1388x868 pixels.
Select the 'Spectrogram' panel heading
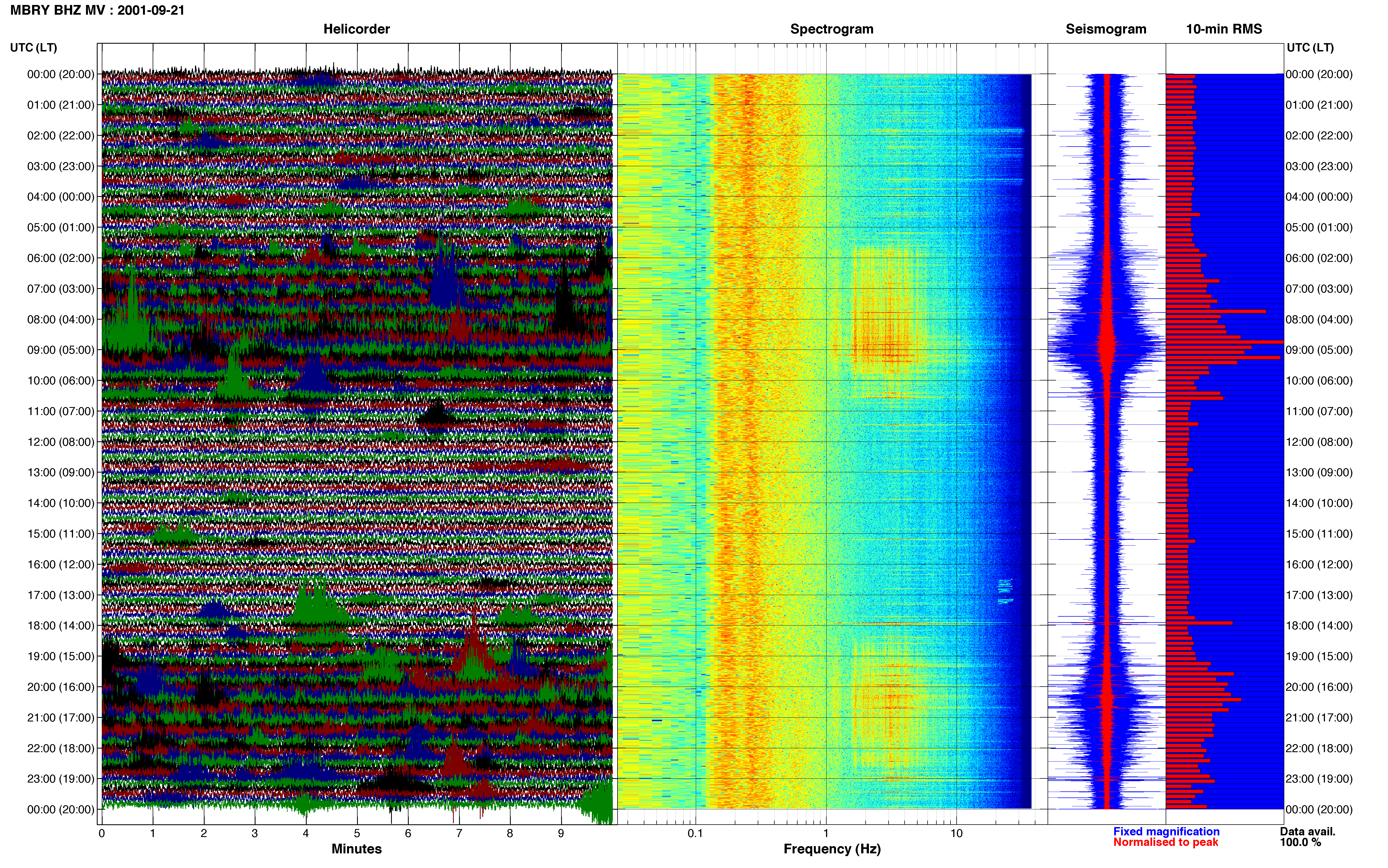pos(832,29)
